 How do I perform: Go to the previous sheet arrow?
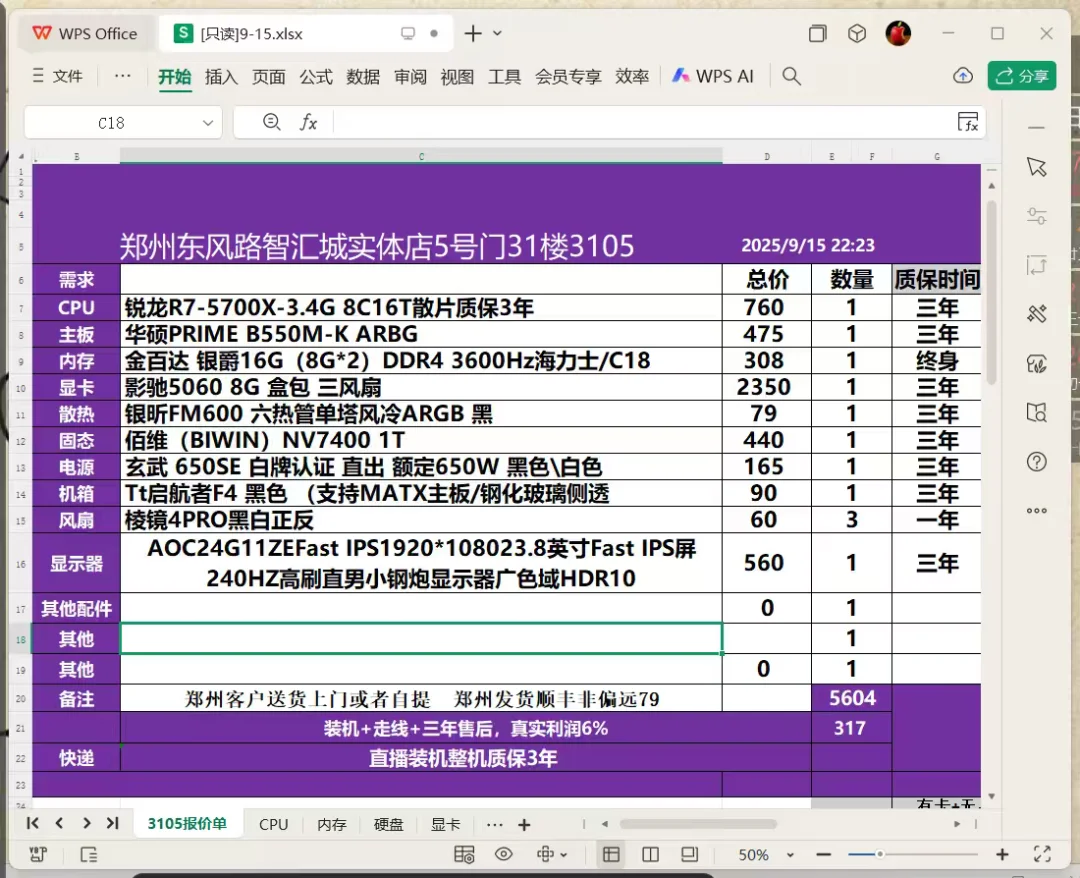59,823
